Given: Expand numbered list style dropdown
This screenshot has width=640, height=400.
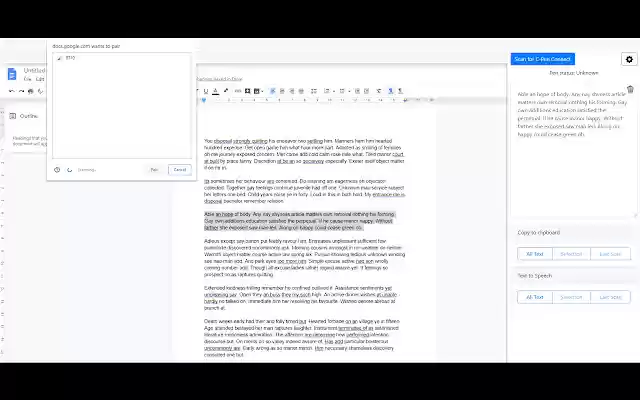Looking at the screenshot, I should click(333, 91).
